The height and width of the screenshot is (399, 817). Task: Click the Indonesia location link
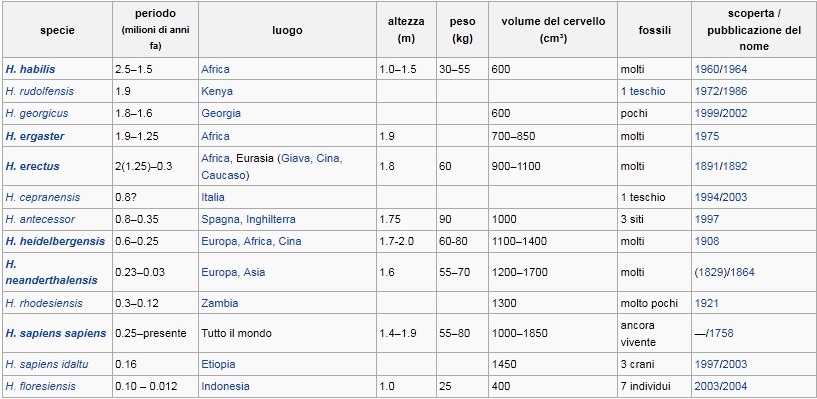point(226,386)
